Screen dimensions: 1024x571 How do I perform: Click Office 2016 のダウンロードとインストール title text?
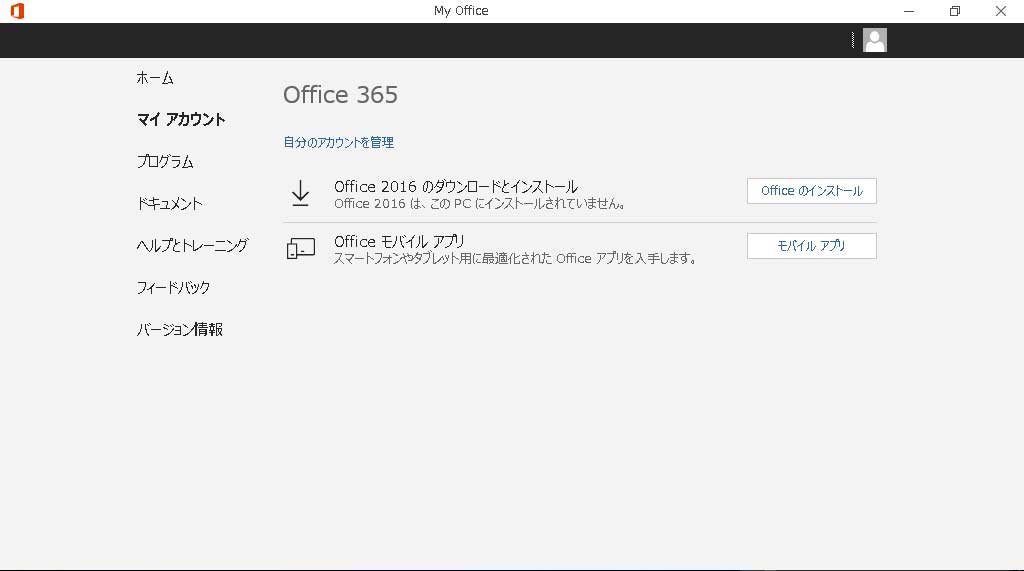pyautogui.click(x=455, y=187)
